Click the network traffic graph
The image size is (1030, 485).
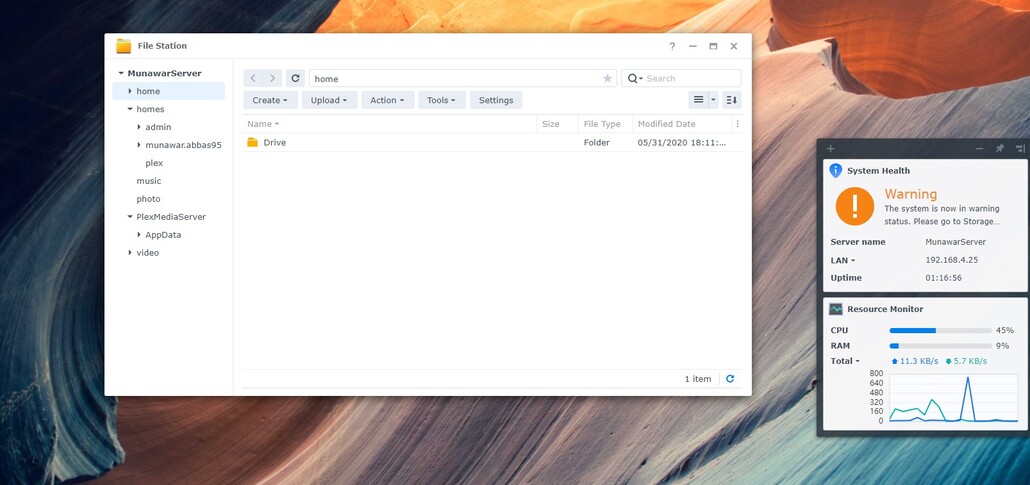[x=953, y=397]
